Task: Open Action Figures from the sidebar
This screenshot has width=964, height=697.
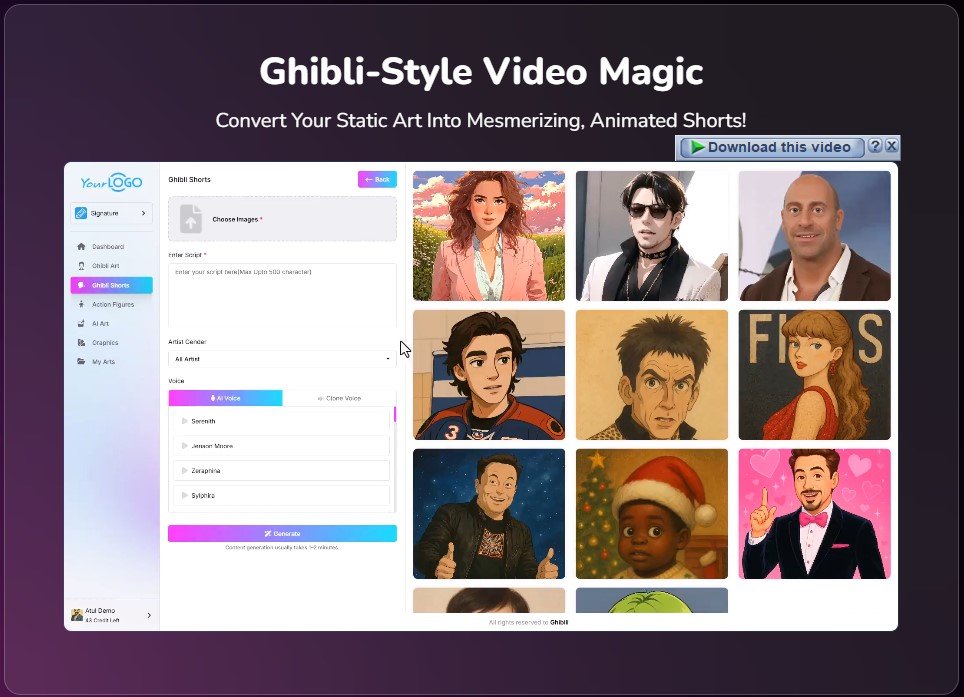Action: tap(81, 304)
